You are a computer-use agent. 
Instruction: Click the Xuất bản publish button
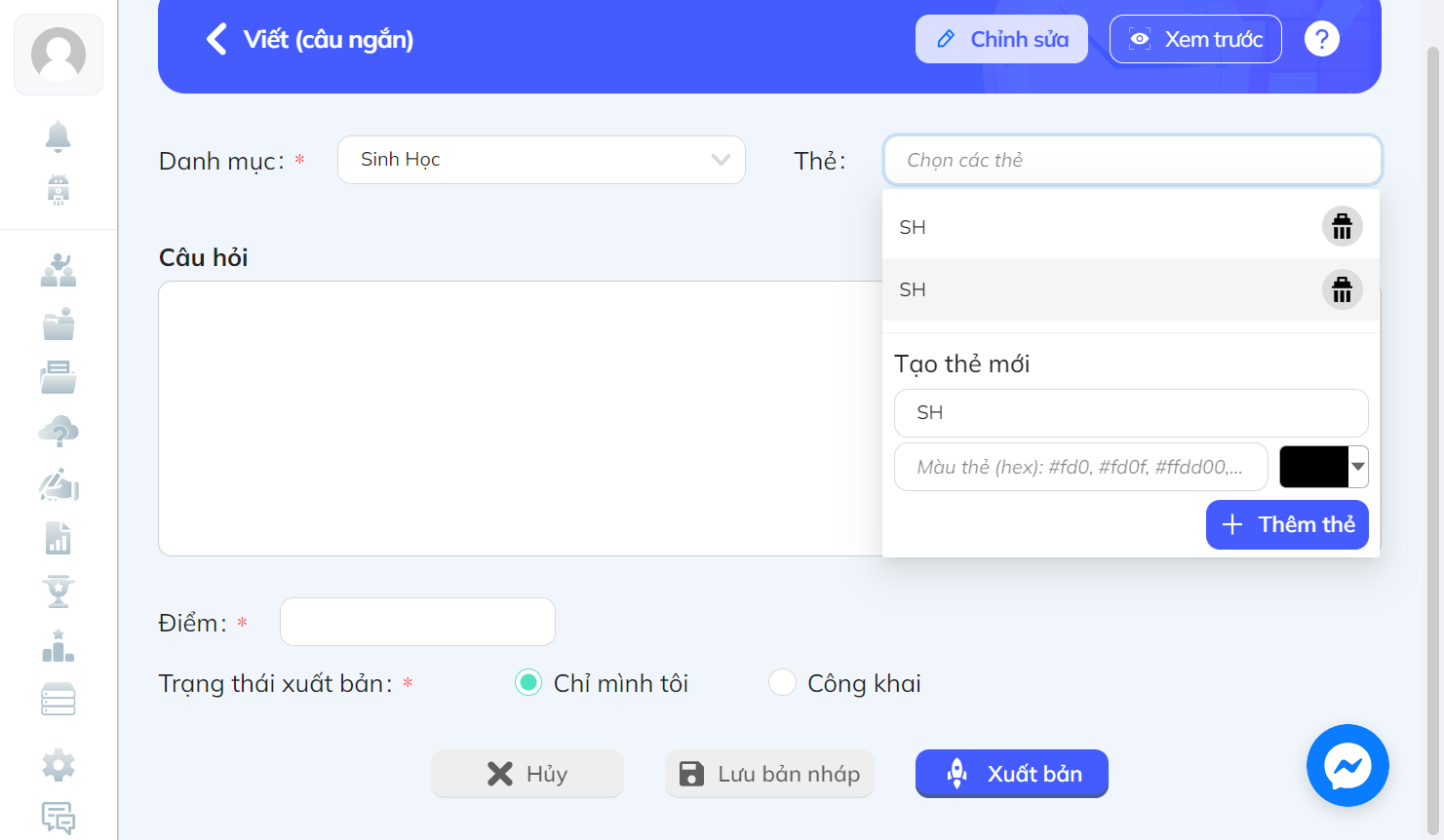pyautogui.click(x=1012, y=774)
